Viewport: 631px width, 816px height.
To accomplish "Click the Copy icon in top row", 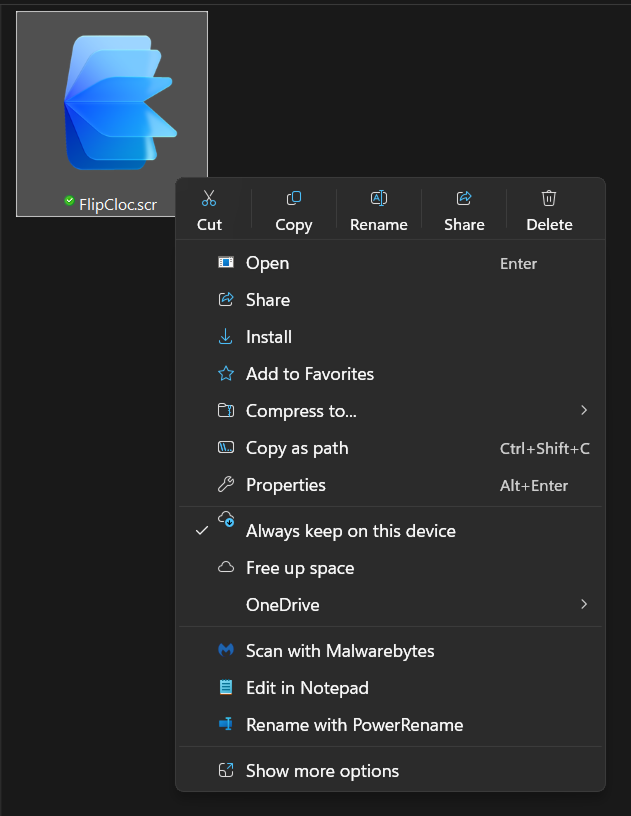I will coord(294,198).
